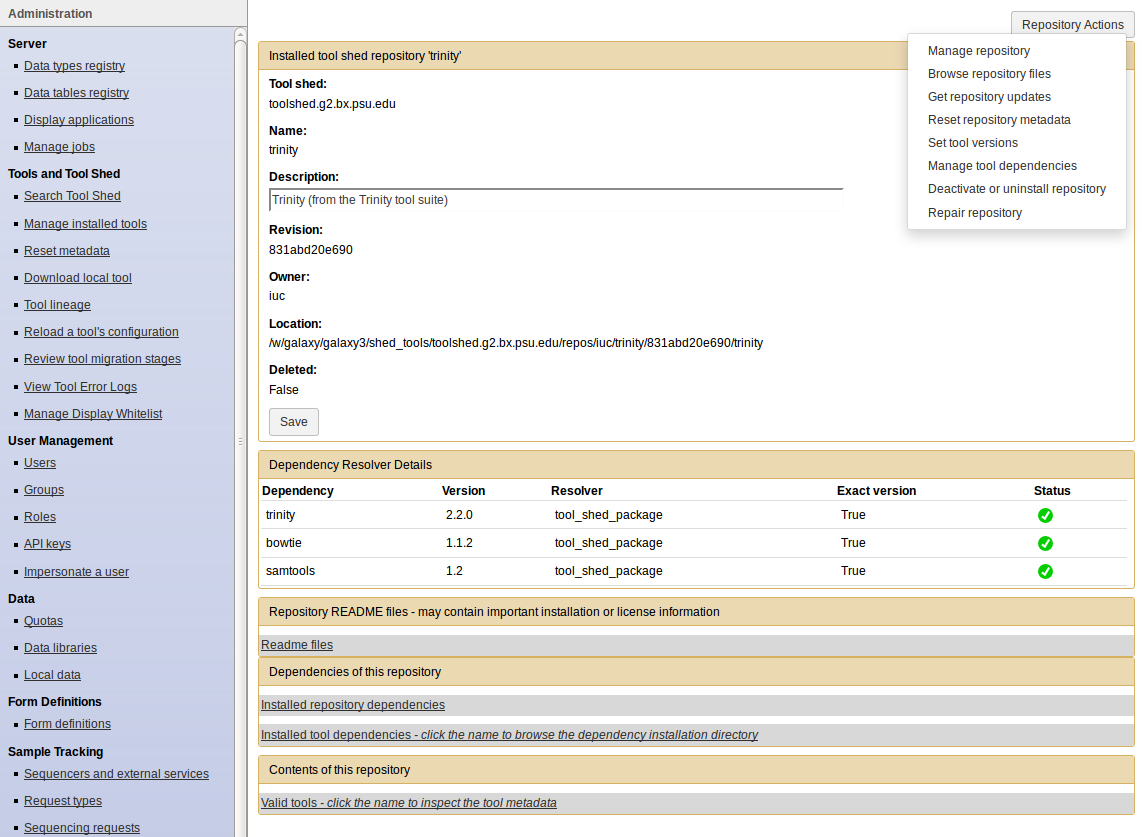Viewport: 1144px width, 837px height.
Task: Click Reload a tool's configuration
Action: point(101,332)
